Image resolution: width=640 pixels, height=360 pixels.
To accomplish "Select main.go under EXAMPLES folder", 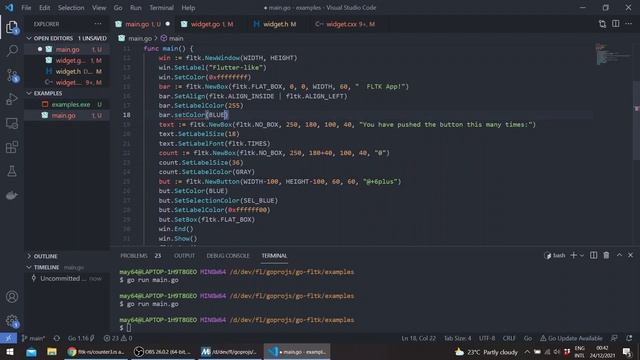I will click(x=67, y=115).
